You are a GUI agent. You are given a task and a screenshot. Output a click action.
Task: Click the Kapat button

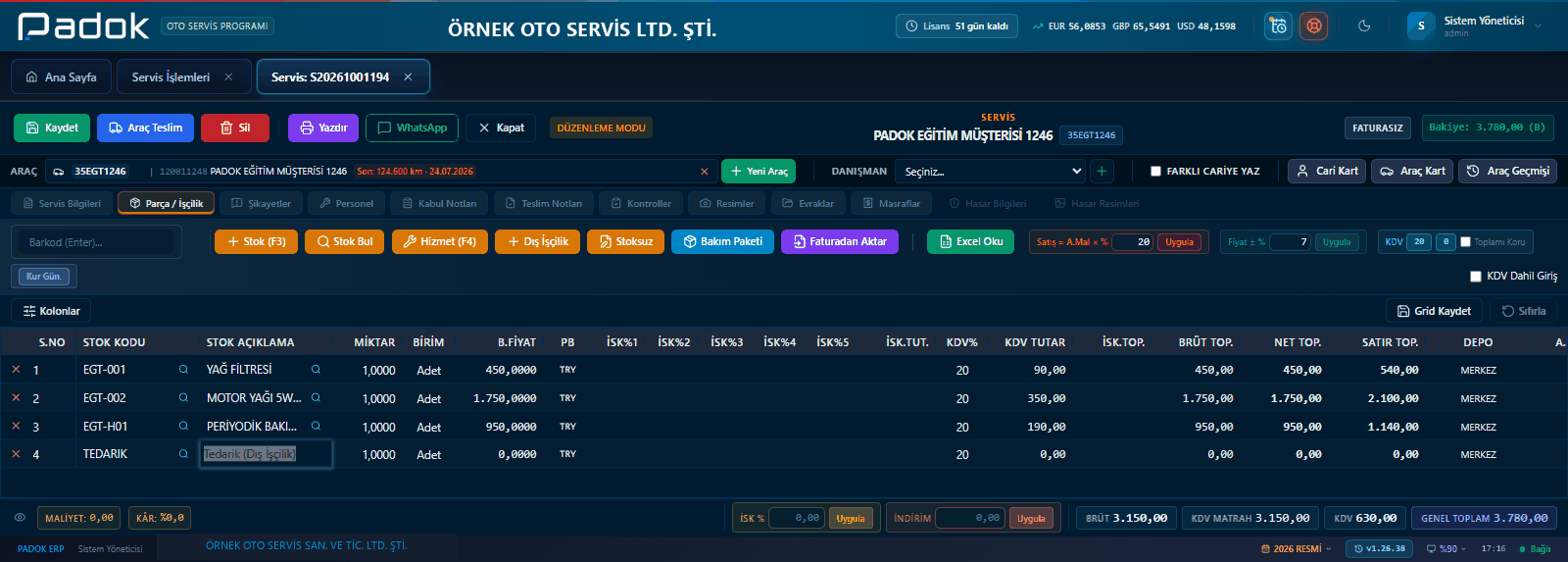point(501,128)
